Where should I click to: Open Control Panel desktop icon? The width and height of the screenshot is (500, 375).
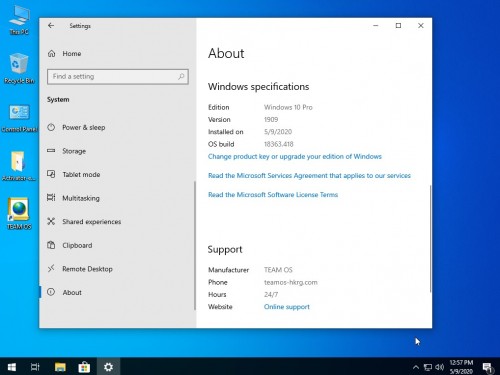19,118
